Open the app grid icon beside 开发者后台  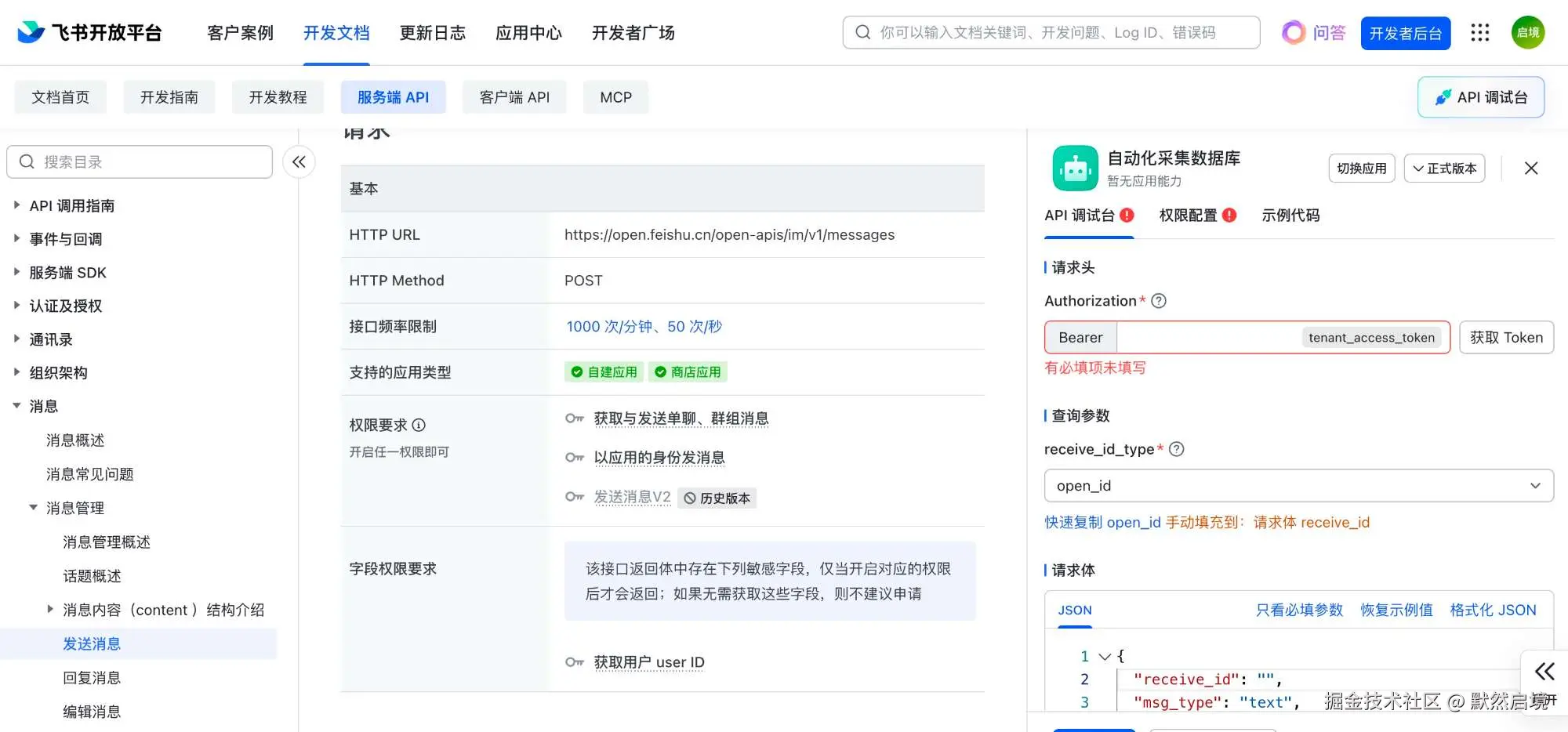point(1479,32)
